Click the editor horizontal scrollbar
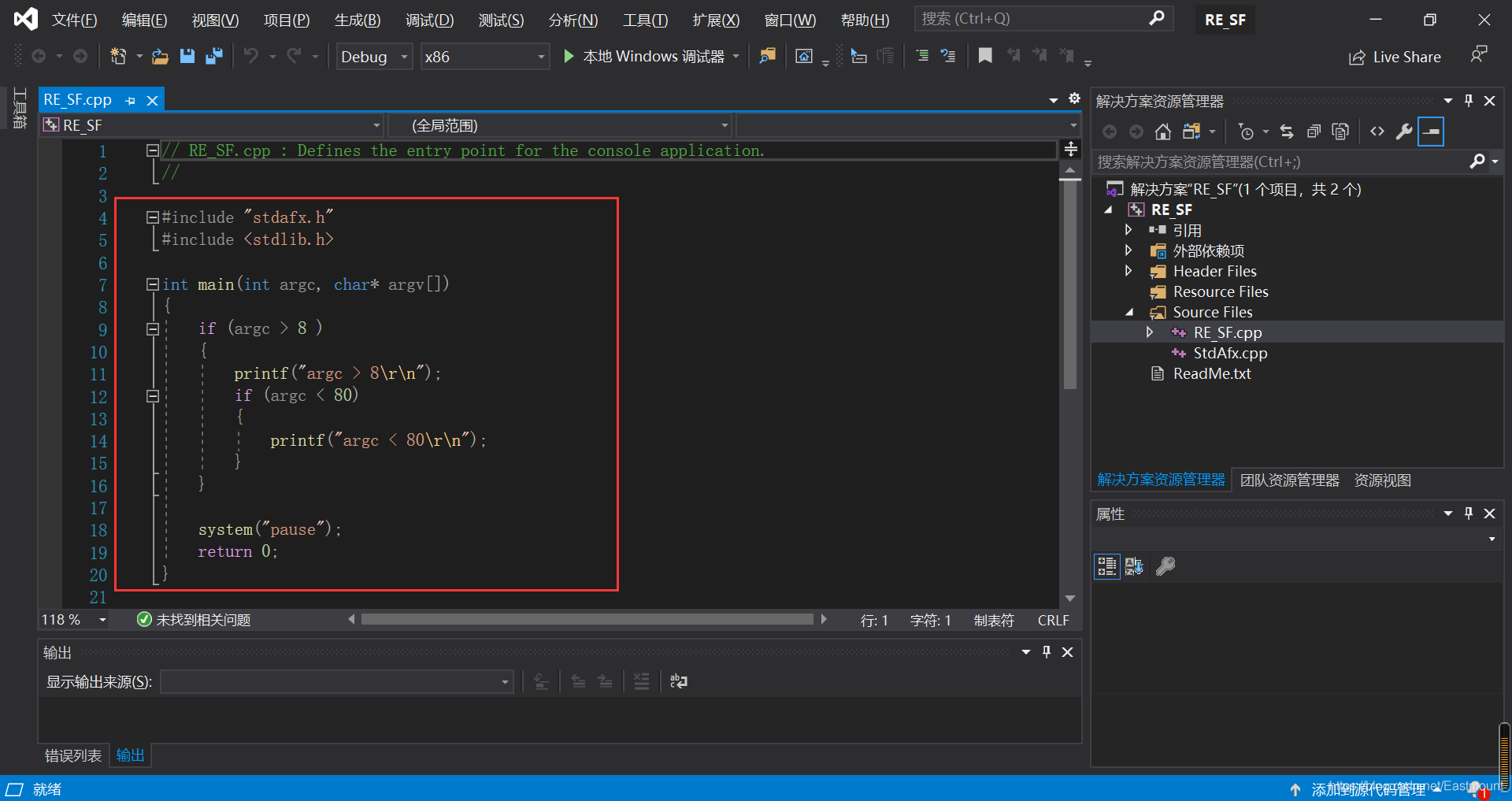 tap(587, 620)
